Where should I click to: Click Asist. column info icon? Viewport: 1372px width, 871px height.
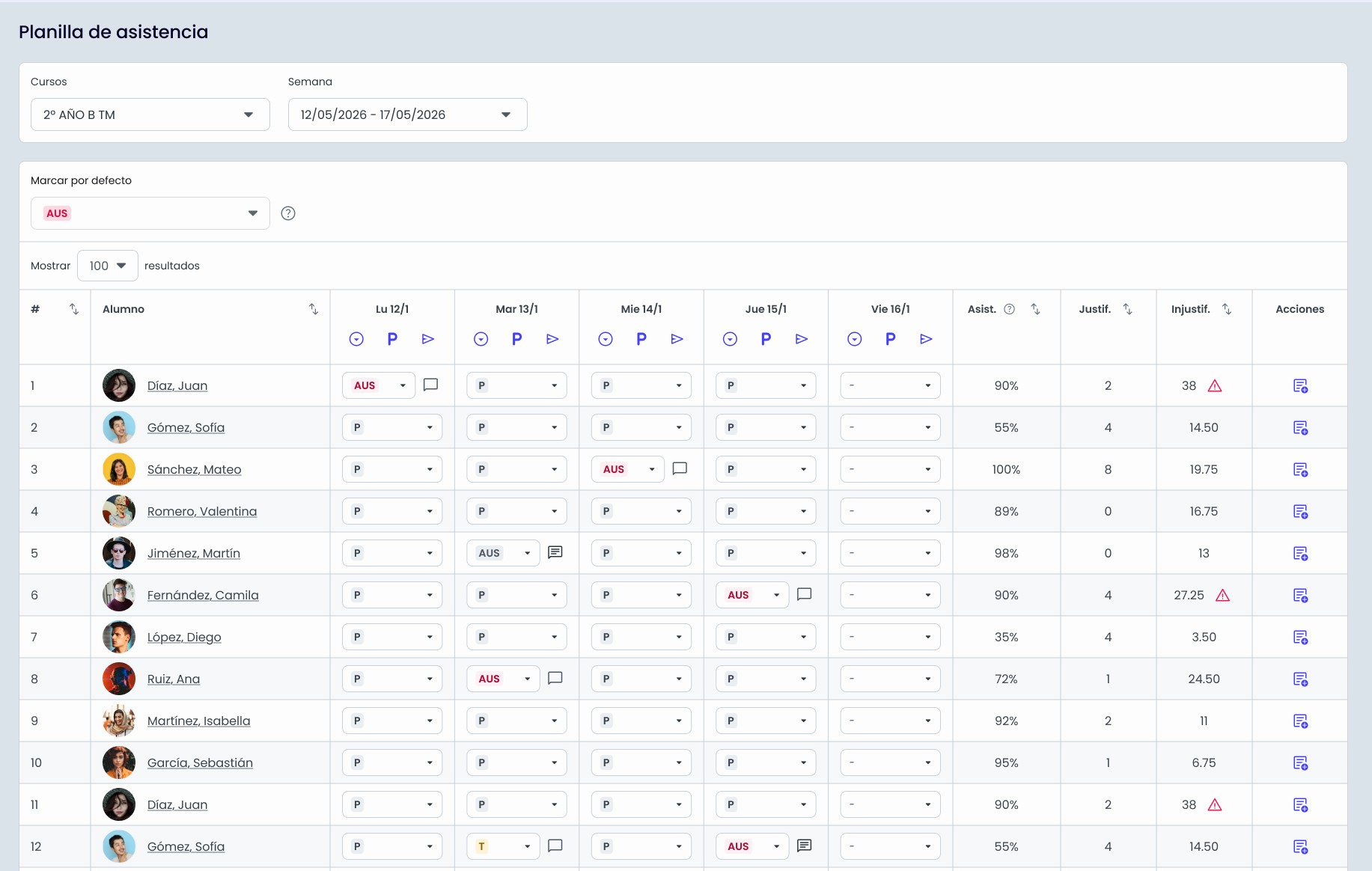[x=1009, y=309]
